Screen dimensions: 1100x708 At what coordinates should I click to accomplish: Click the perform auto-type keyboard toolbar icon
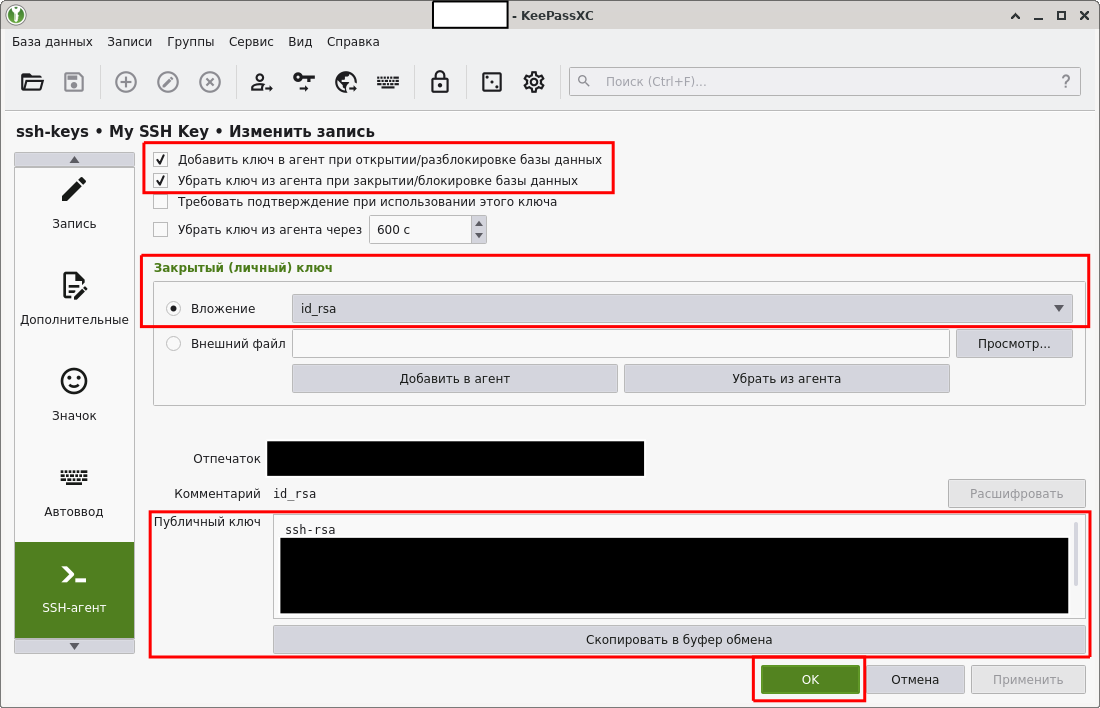(x=388, y=82)
